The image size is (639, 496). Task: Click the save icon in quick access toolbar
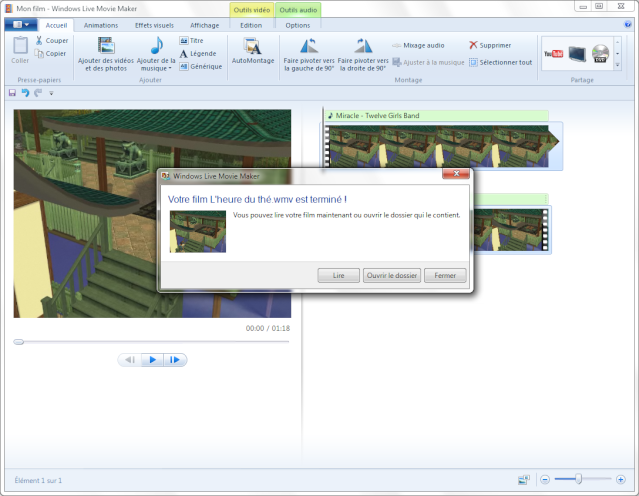tap(12, 93)
